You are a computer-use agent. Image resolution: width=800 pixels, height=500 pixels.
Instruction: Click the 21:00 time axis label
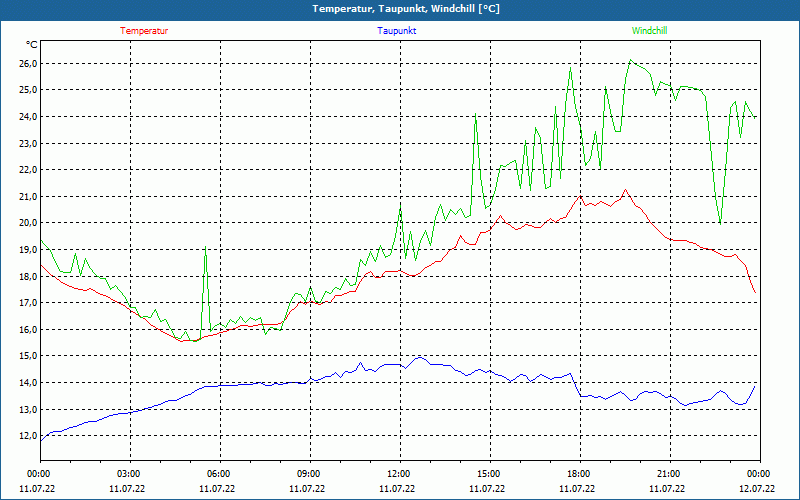pyautogui.click(x=668, y=474)
